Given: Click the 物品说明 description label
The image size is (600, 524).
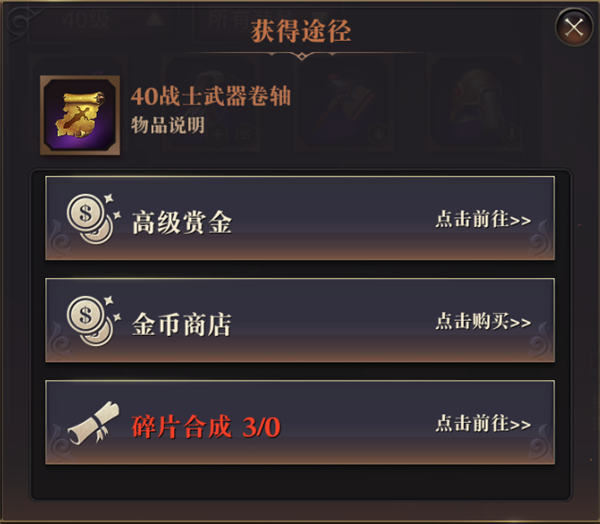Looking at the screenshot, I should 168,125.
